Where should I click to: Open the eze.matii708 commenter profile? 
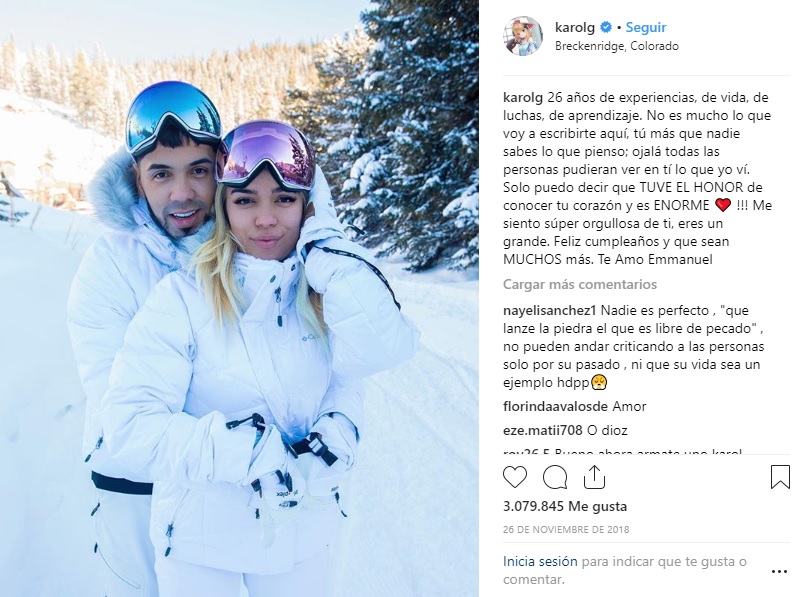point(542,430)
